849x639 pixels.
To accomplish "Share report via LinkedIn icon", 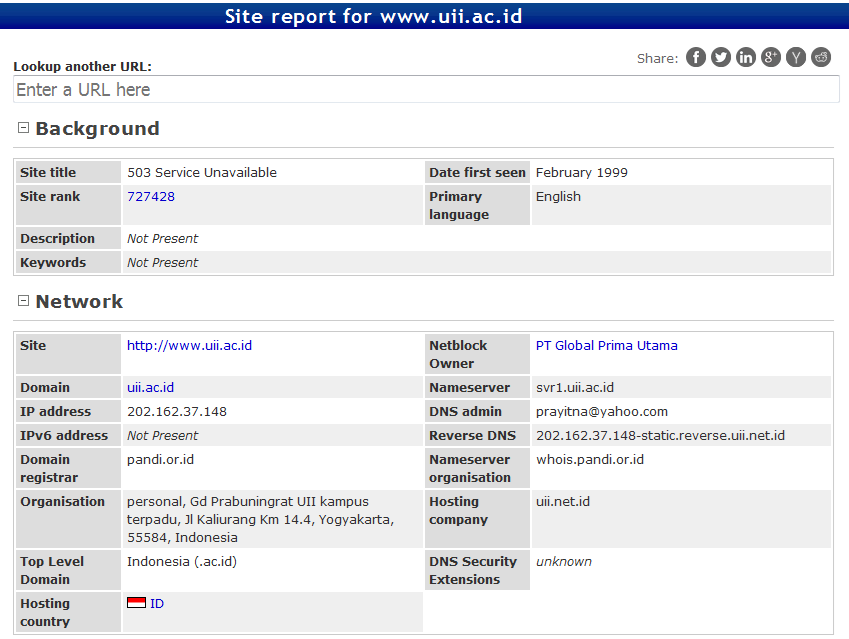I will [746, 57].
